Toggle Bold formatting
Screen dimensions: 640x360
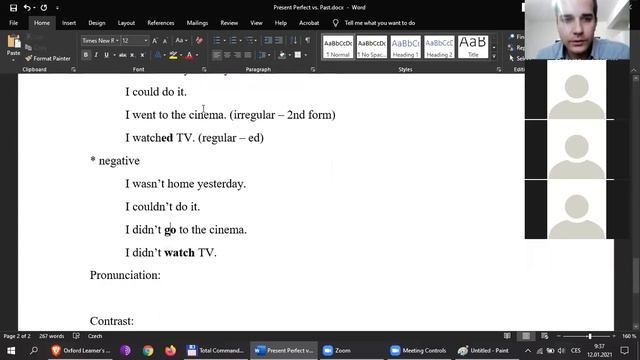coord(86,55)
